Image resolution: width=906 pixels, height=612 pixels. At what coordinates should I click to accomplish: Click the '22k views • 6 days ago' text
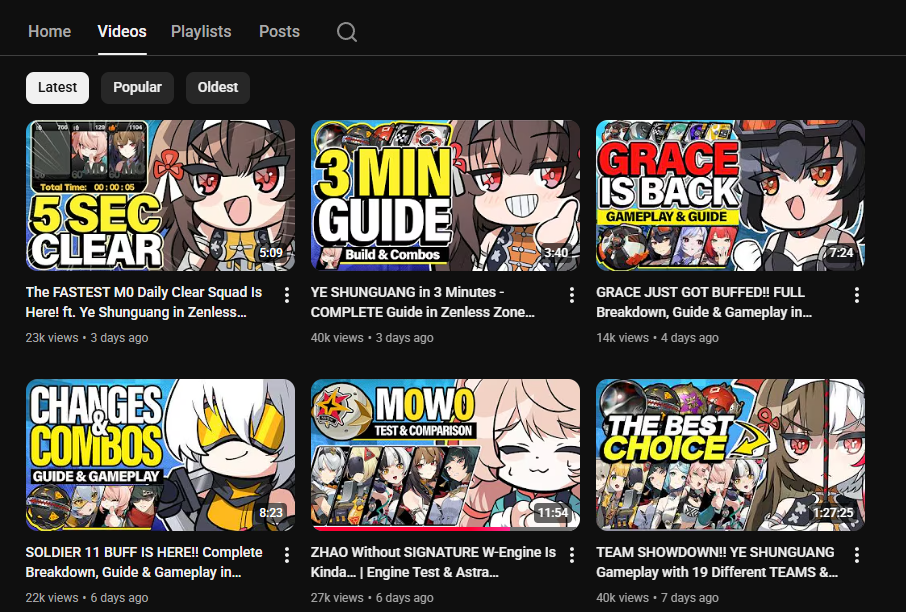[87, 598]
